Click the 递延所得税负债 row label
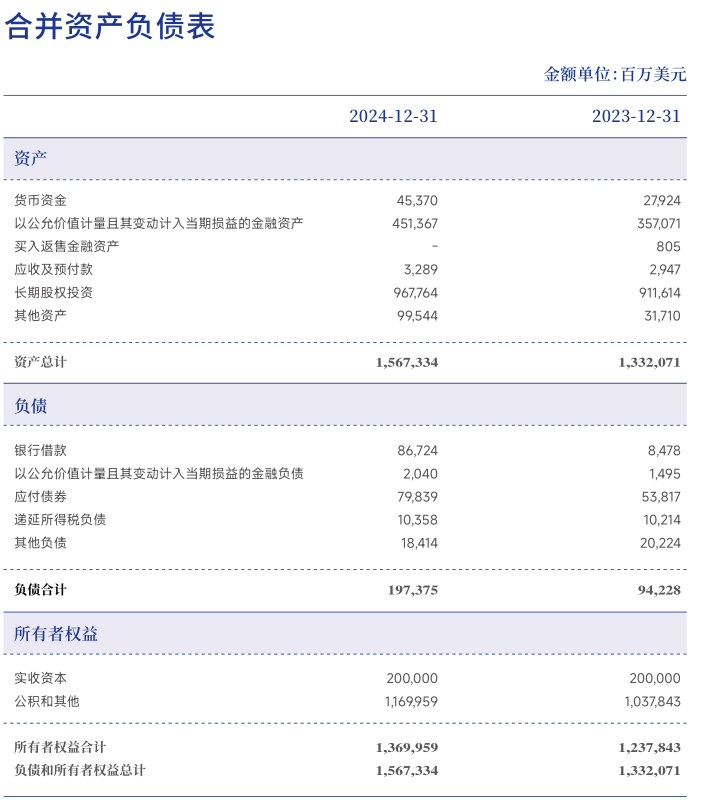The width and height of the screenshot is (701, 809). [60, 520]
